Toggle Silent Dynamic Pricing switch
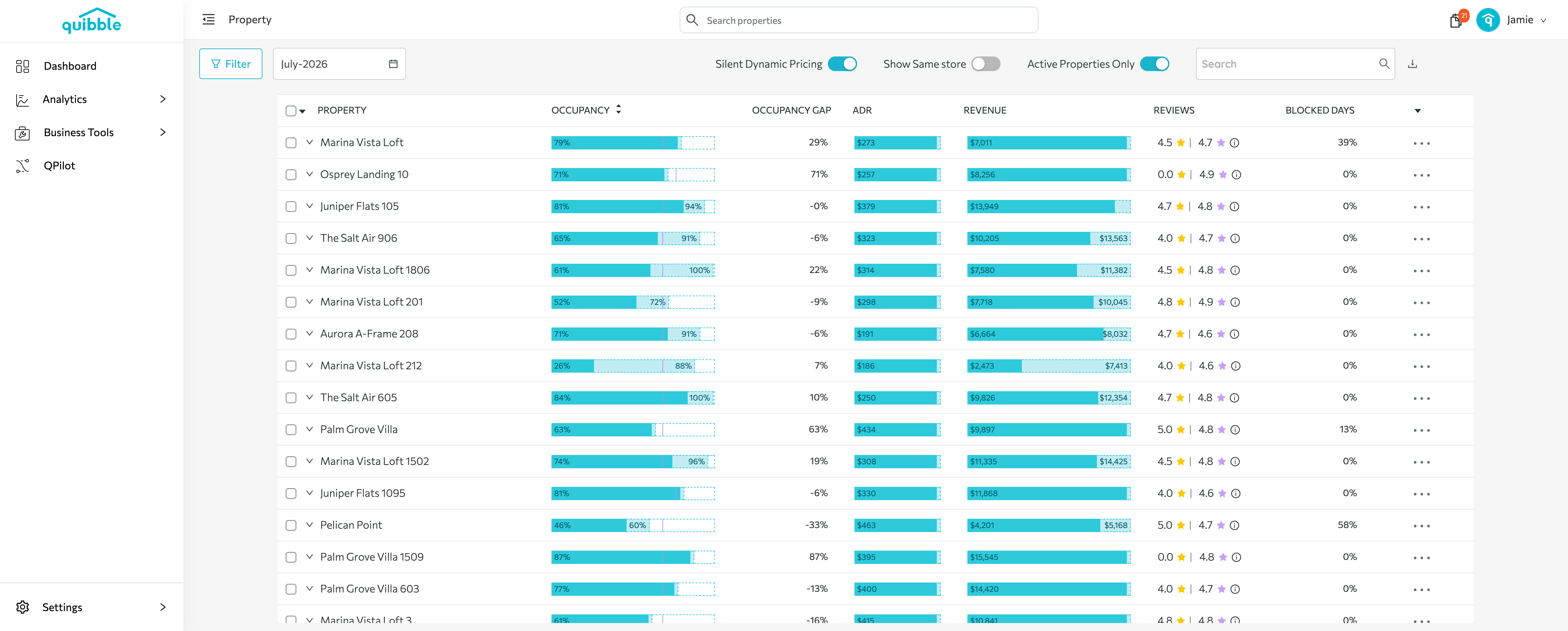1568x631 pixels. point(842,64)
